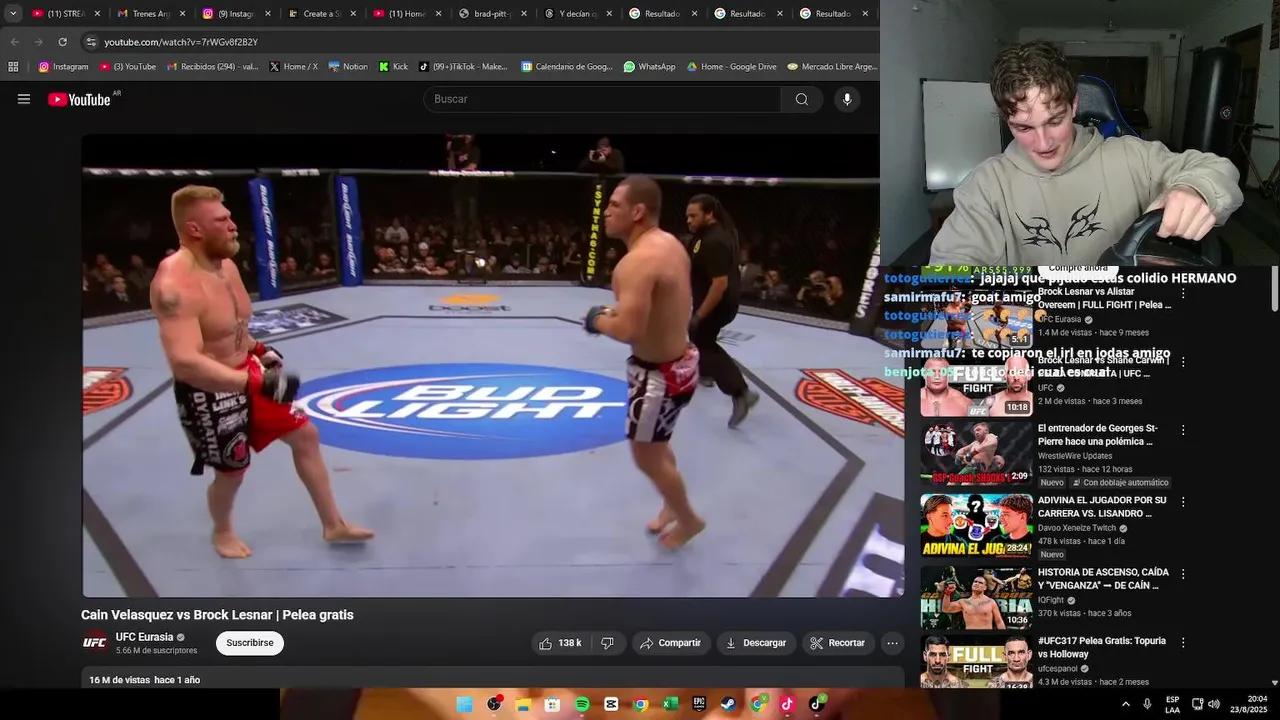The width and height of the screenshot is (1280, 720).
Task: Switch to the (9) Instagram browser tab
Action: 237,14
